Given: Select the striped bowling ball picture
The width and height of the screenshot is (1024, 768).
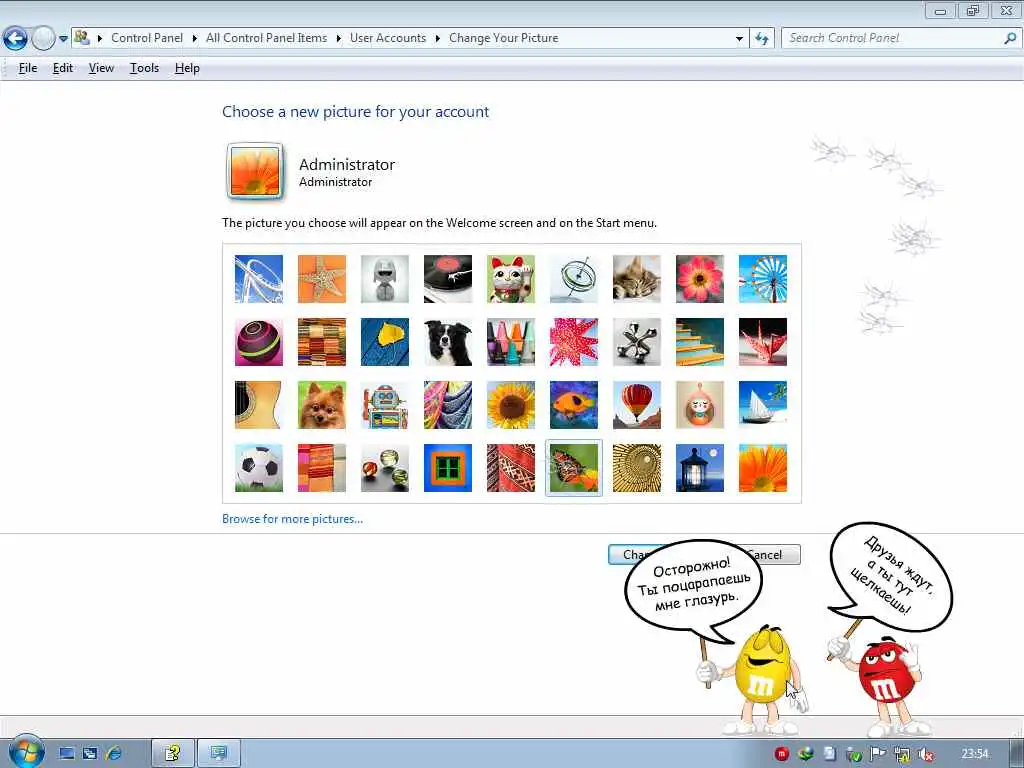Looking at the screenshot, I should tap(259, 342).
